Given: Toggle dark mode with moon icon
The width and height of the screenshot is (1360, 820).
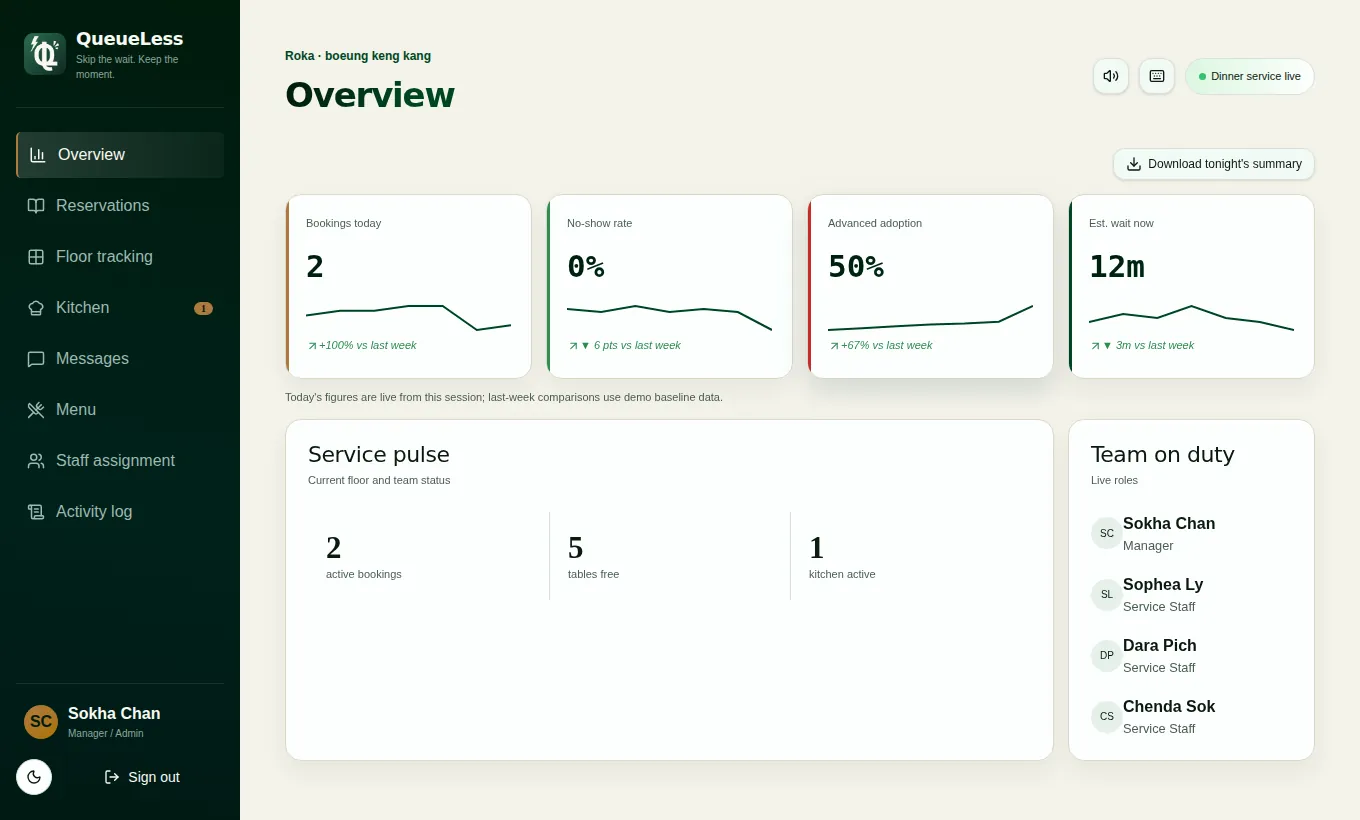Looking at the screenshot, I should (34, 777).
